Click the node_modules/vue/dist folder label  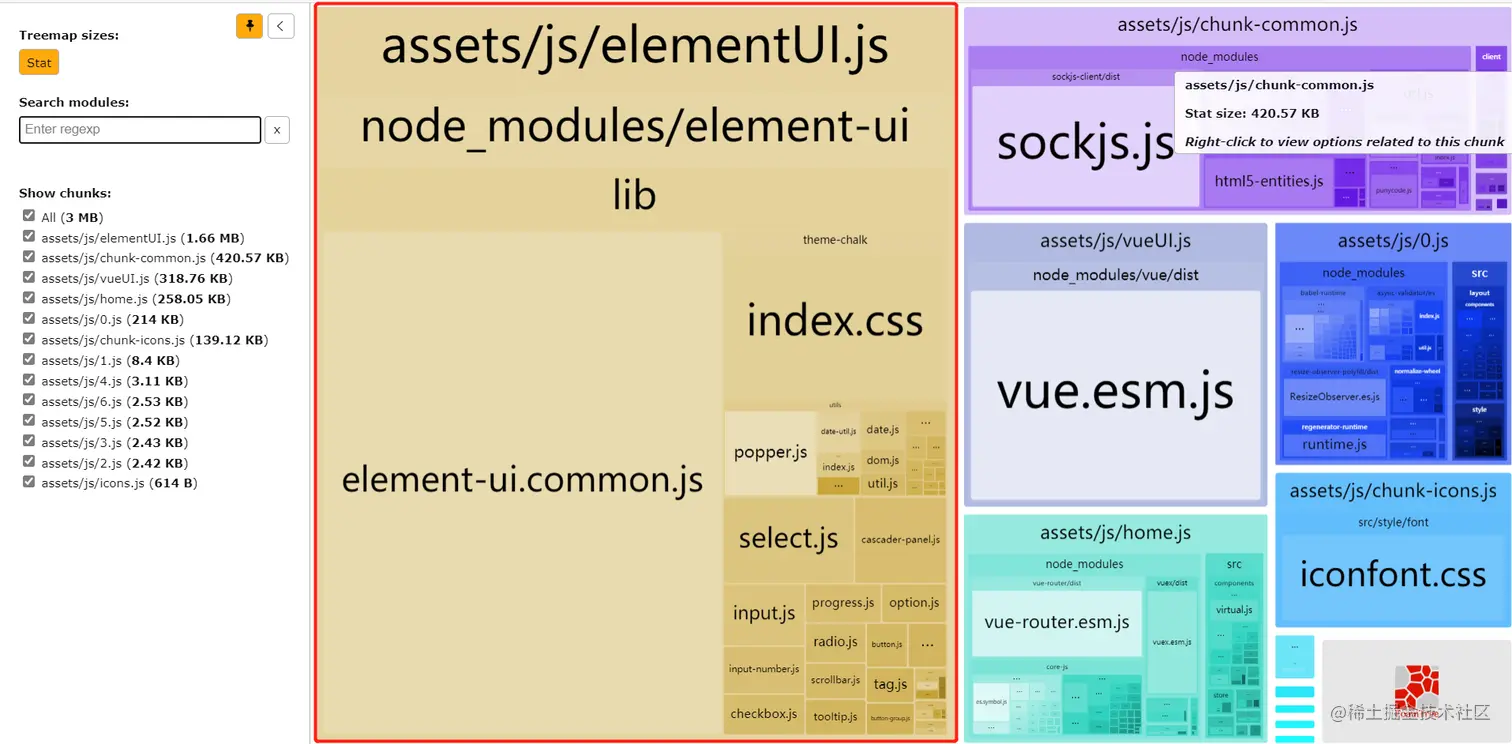pyautogui.click(x=1115, y=275)
